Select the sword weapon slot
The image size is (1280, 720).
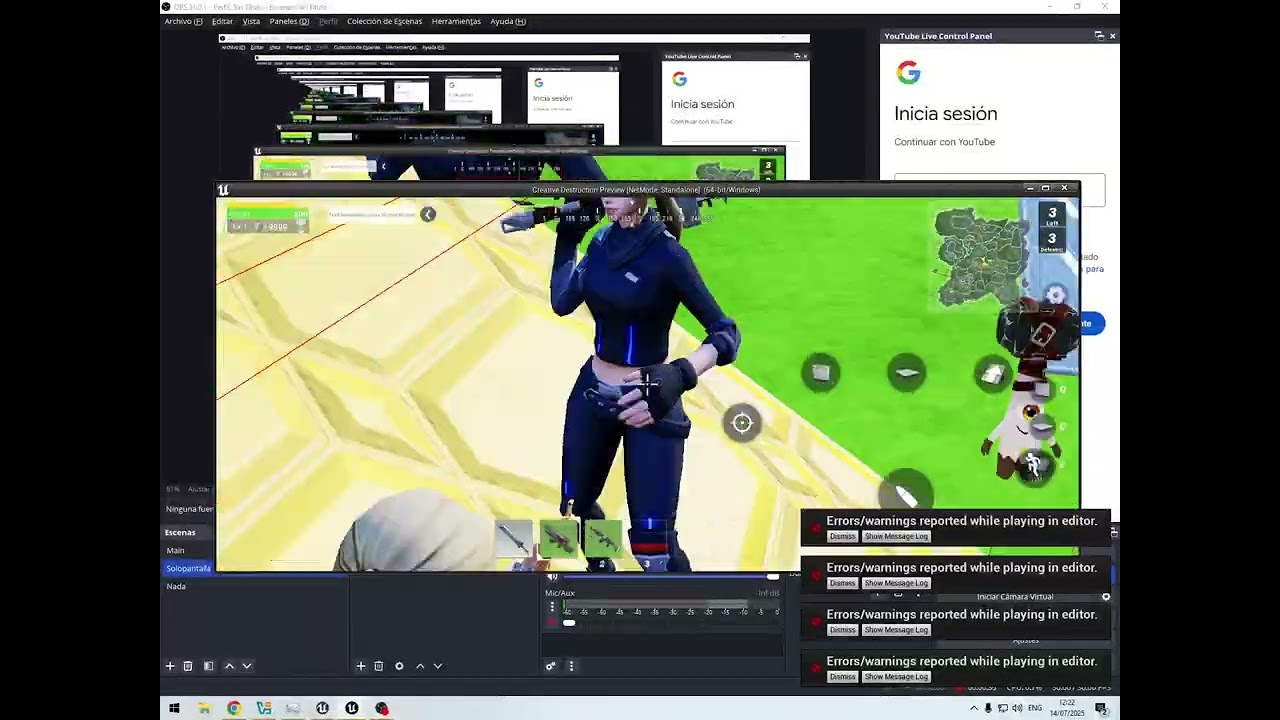[514, 540]
